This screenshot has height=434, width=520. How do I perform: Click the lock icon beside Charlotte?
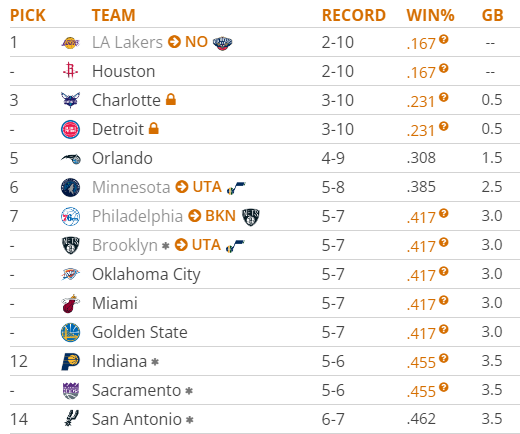[171, 99]
